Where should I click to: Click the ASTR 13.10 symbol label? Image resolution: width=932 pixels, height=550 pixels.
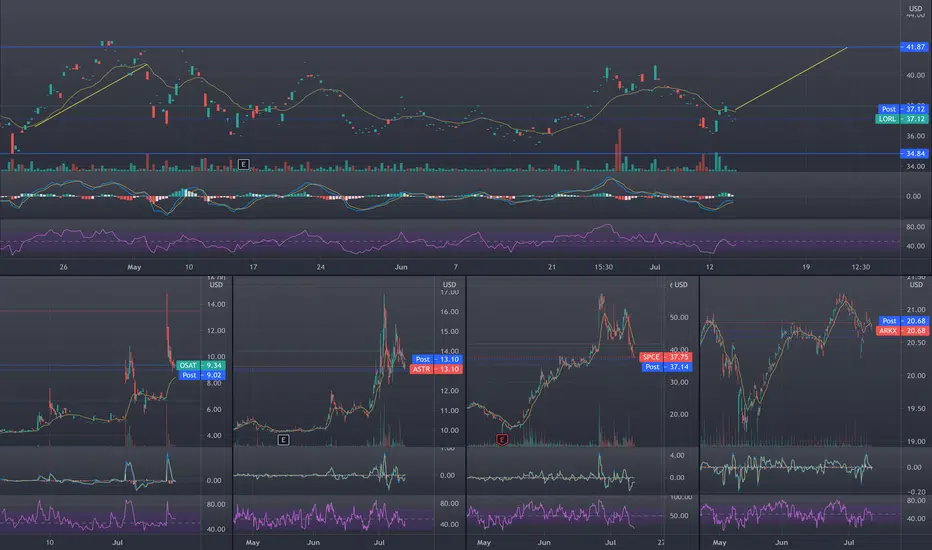coord(436,369)
